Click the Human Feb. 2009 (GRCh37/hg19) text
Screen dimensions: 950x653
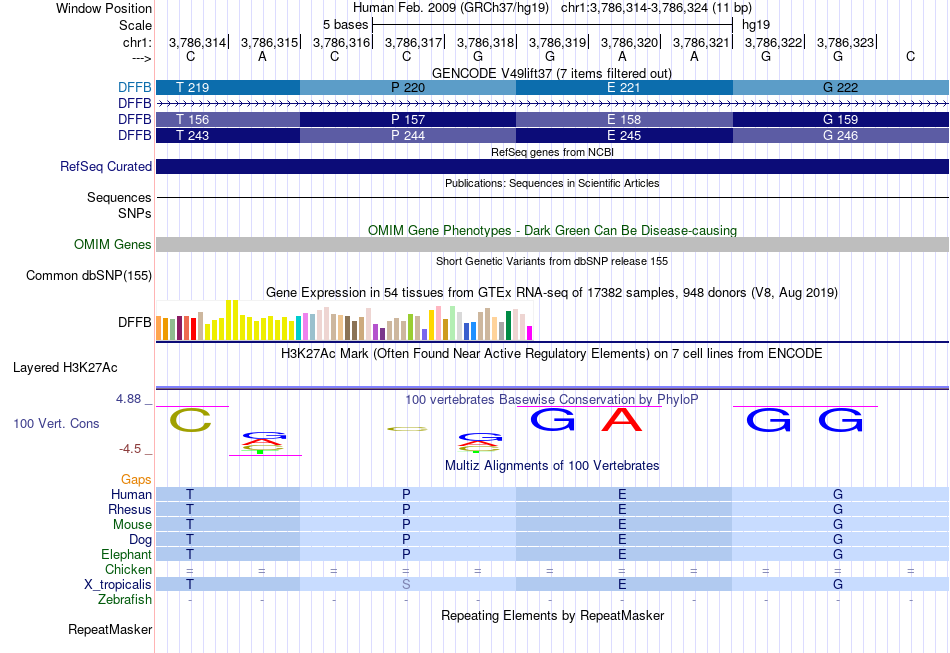tap(451, 8)
